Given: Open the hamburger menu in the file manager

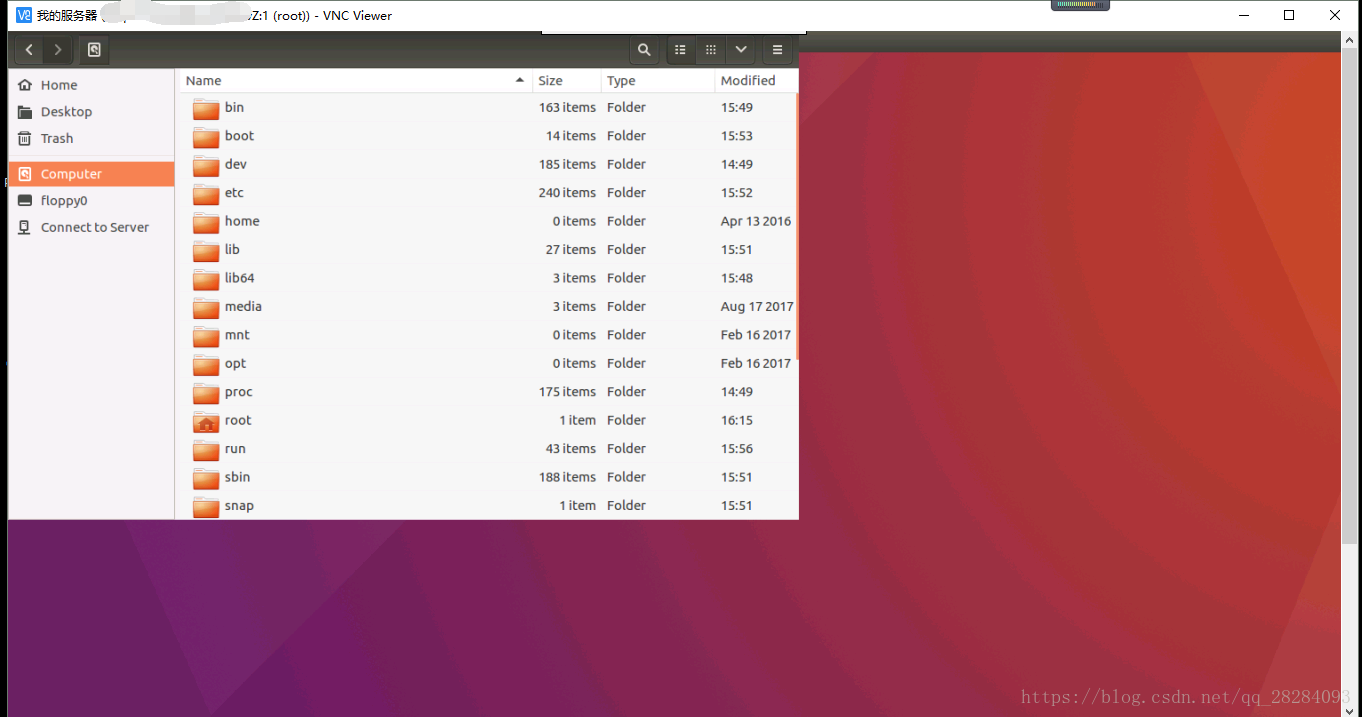Looking at the screenshot, I should (777, 50).
